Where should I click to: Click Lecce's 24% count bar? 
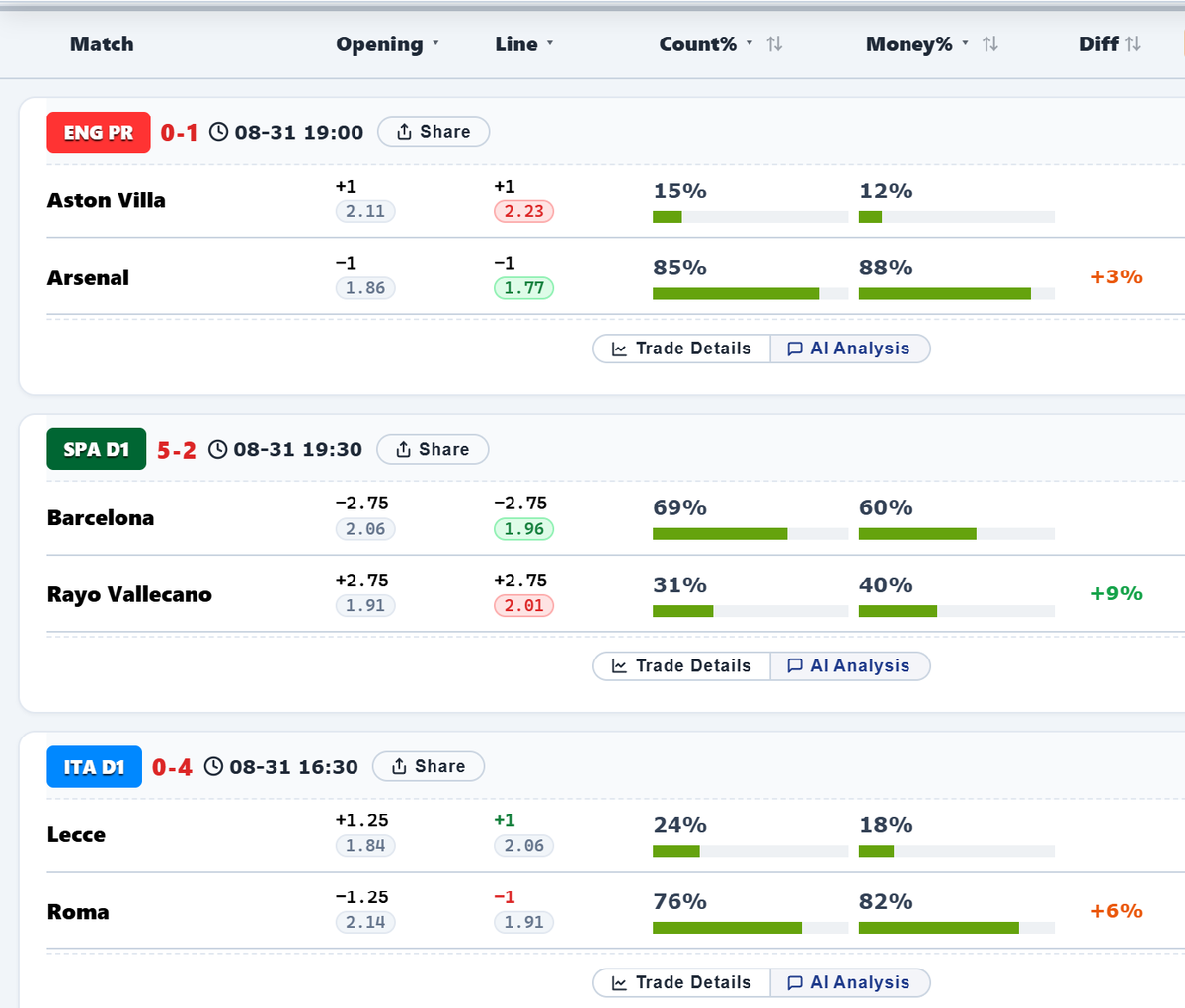750,851
